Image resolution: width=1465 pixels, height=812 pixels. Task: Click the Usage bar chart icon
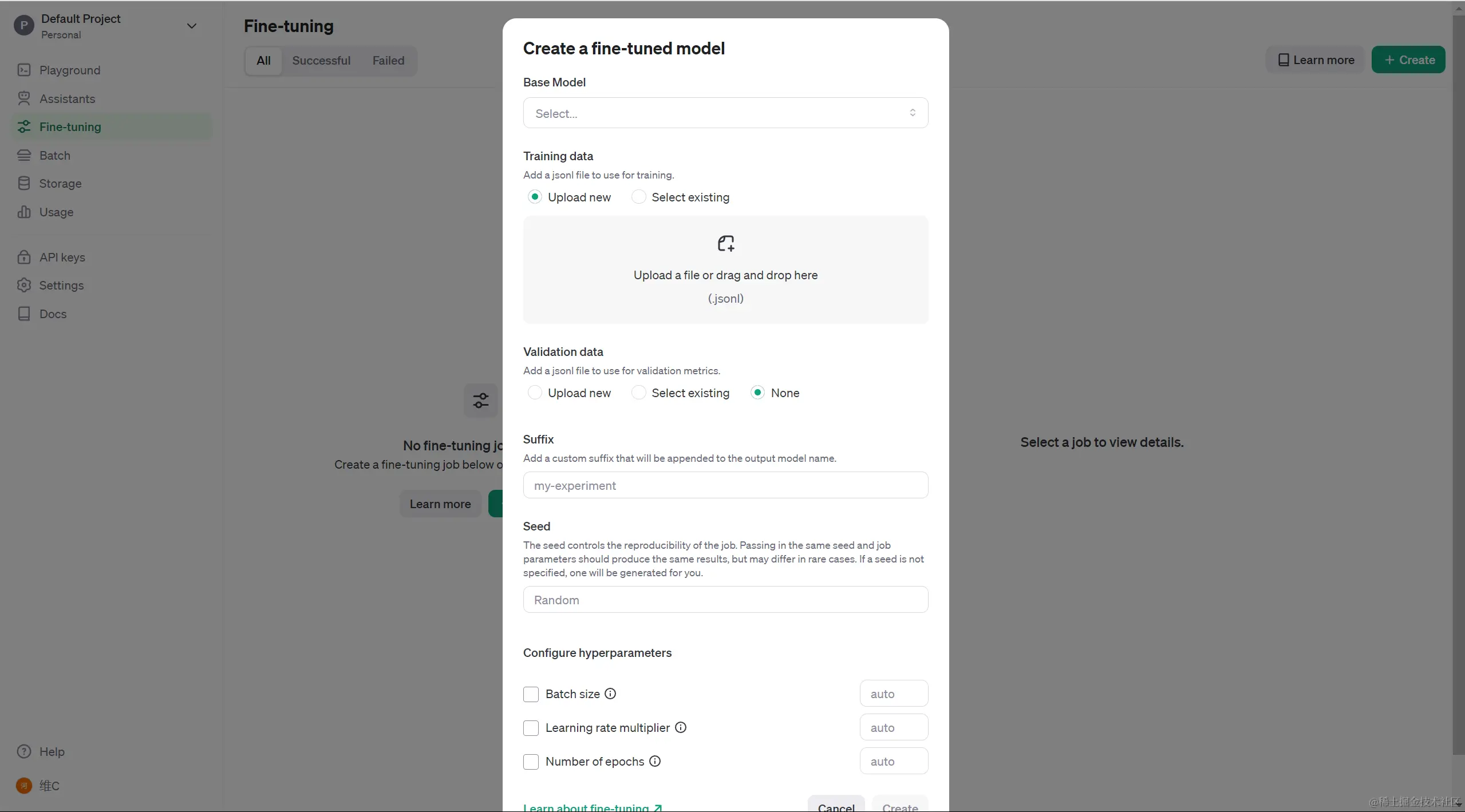23,212
